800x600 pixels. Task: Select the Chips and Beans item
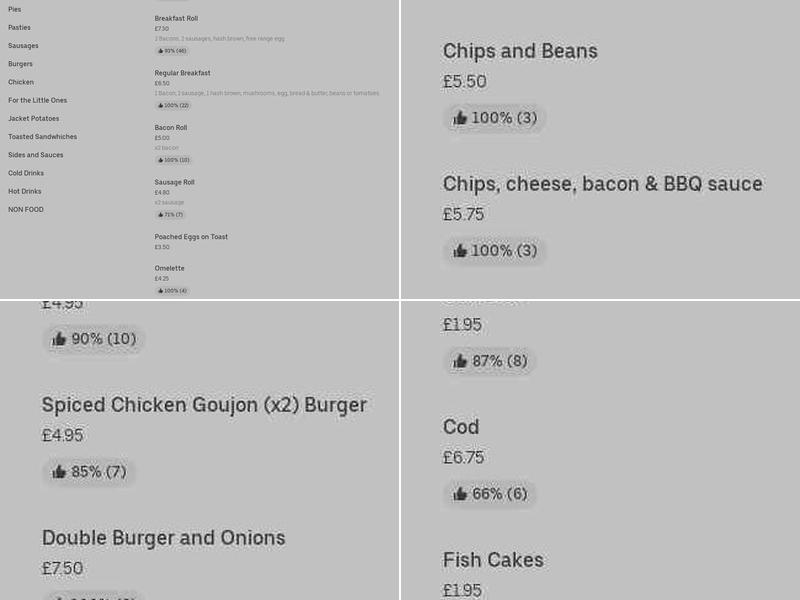(x=520, y=50)
